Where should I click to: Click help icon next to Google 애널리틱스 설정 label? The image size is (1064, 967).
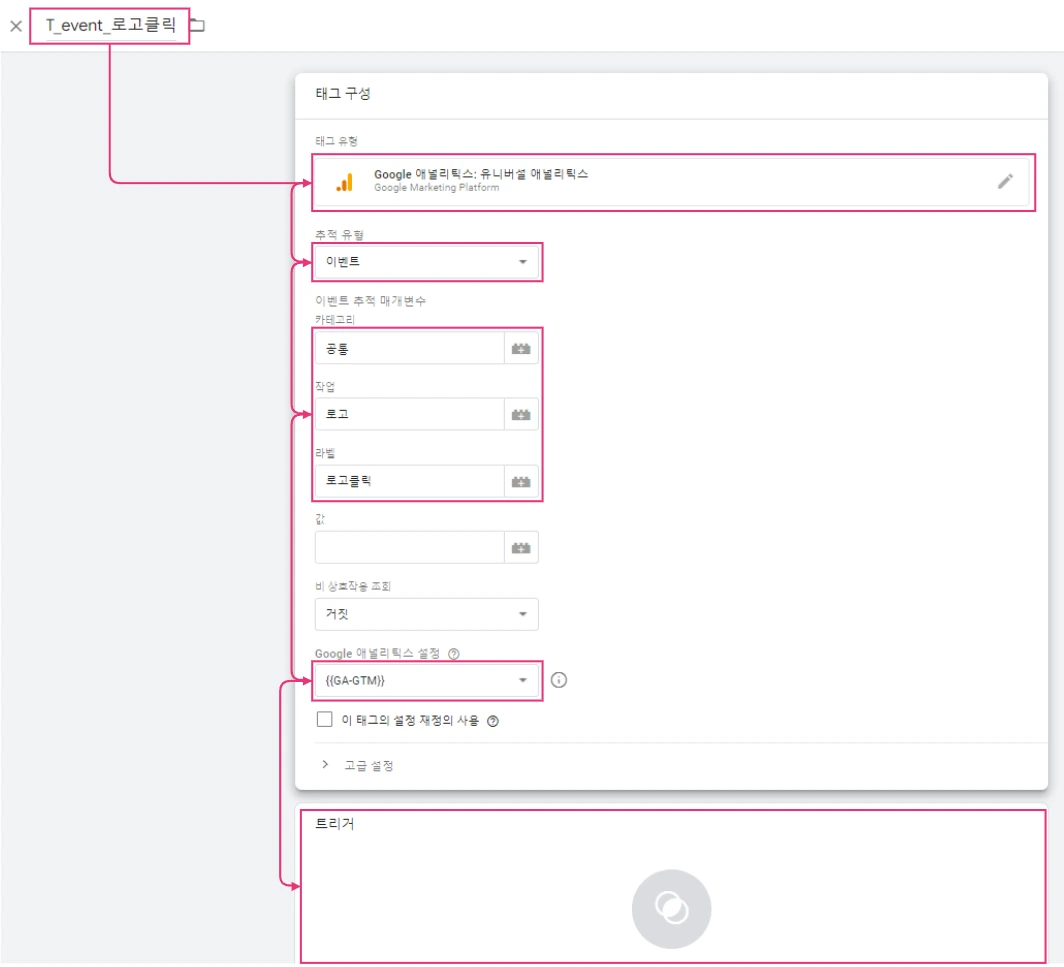click(x=454, y=653)
